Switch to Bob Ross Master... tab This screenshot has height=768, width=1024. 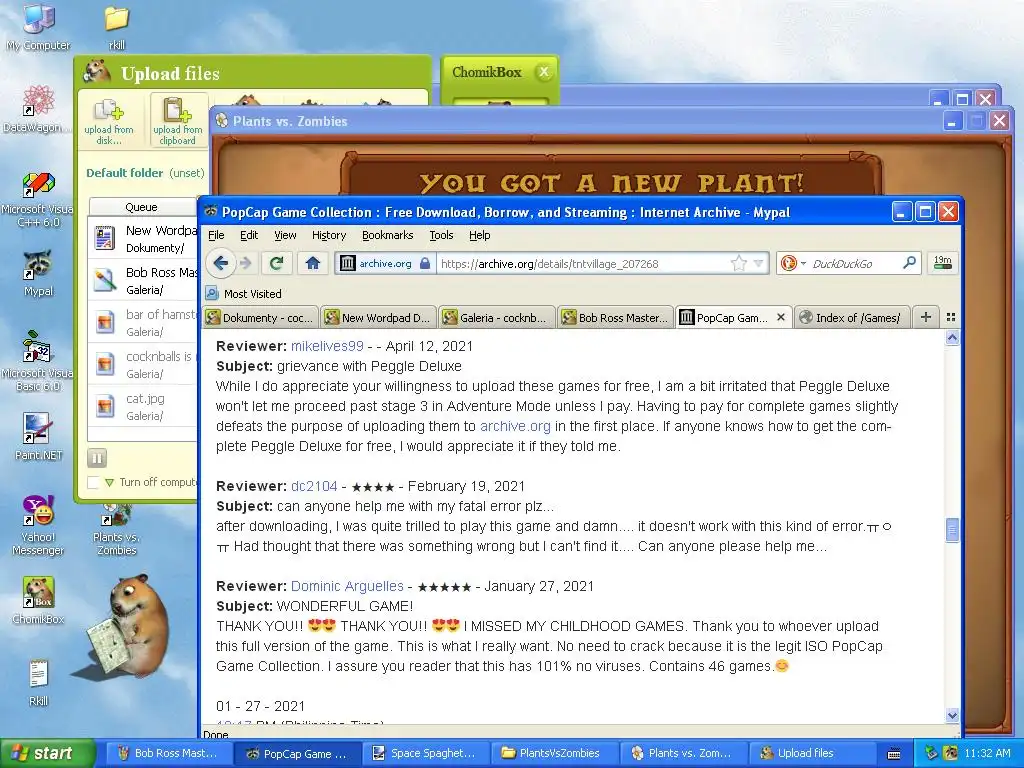(x=616, y=317)
